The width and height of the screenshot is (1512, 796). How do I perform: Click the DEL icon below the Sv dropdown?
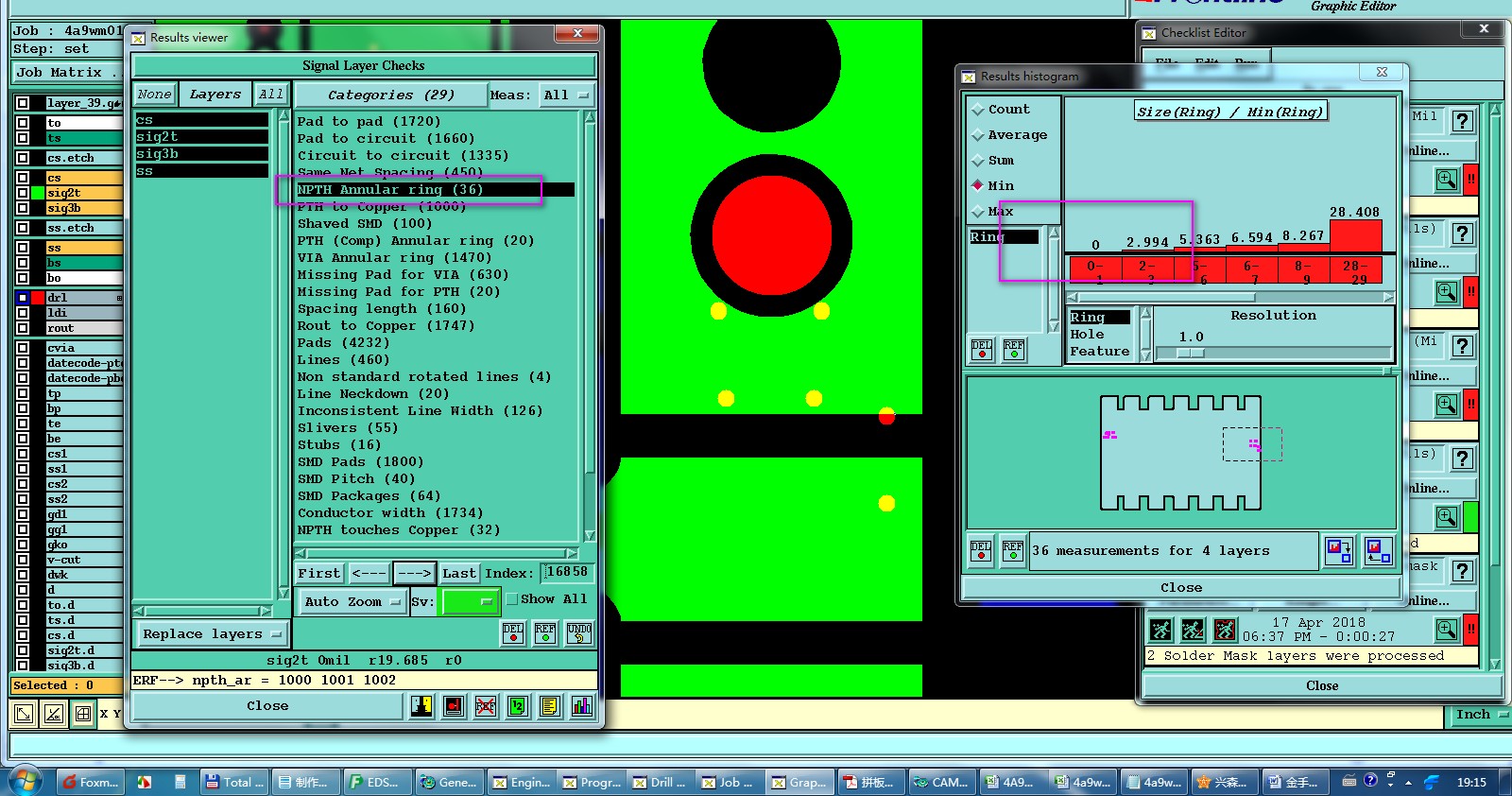[x=513, y=632]
